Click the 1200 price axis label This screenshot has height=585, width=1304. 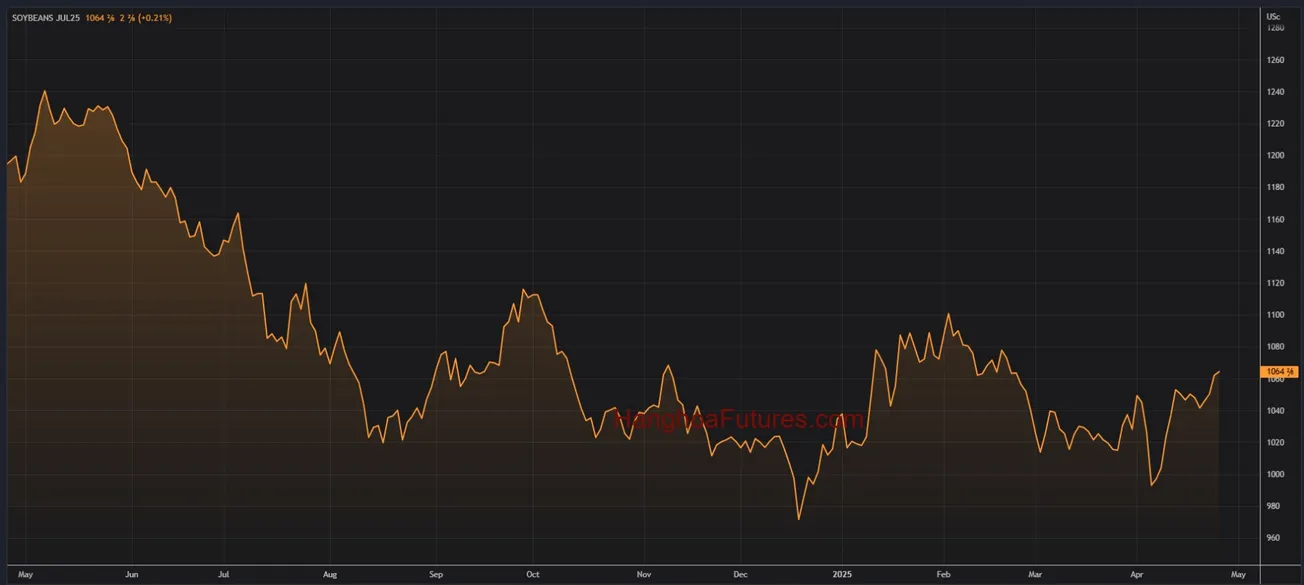(x=1275, y=155)
